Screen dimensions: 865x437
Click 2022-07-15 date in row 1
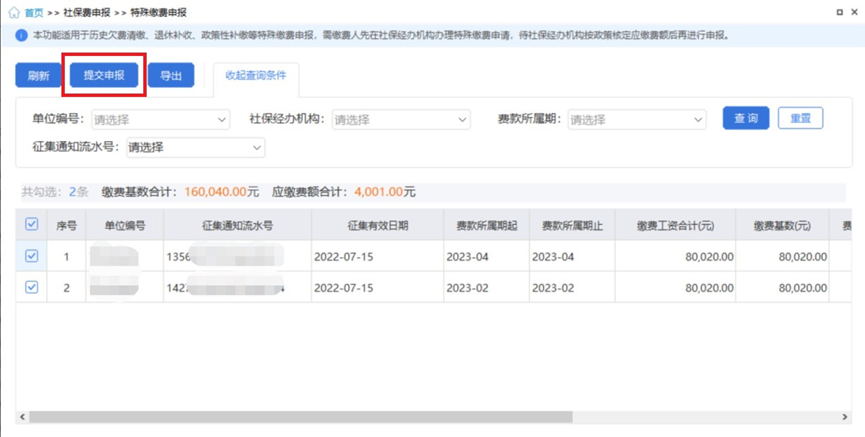344,257
